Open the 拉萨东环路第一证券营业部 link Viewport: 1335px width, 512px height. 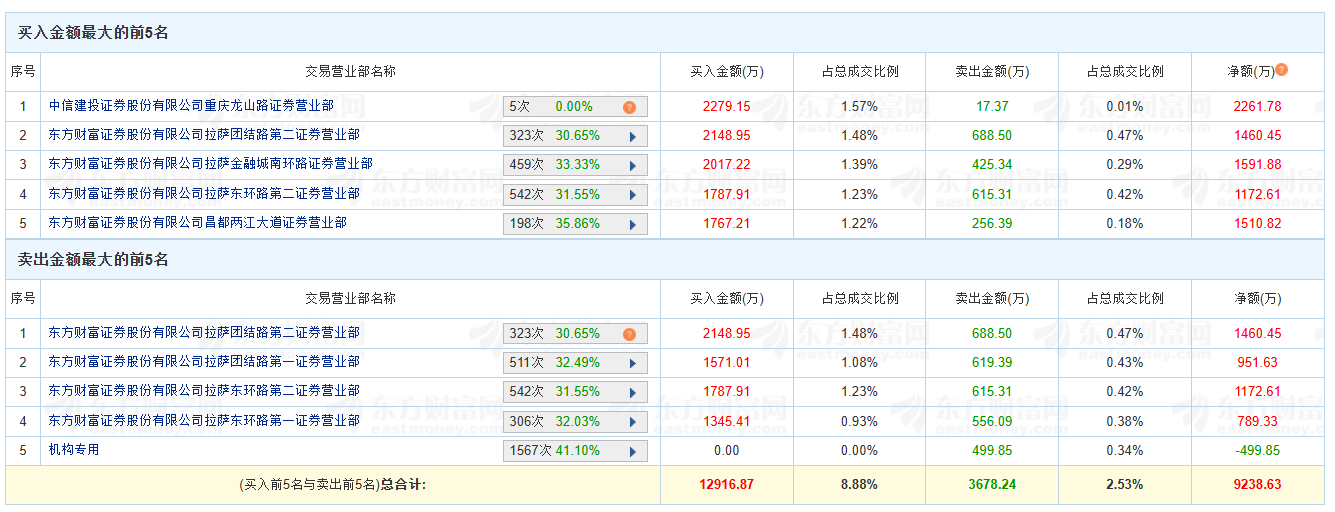(204, 420)
